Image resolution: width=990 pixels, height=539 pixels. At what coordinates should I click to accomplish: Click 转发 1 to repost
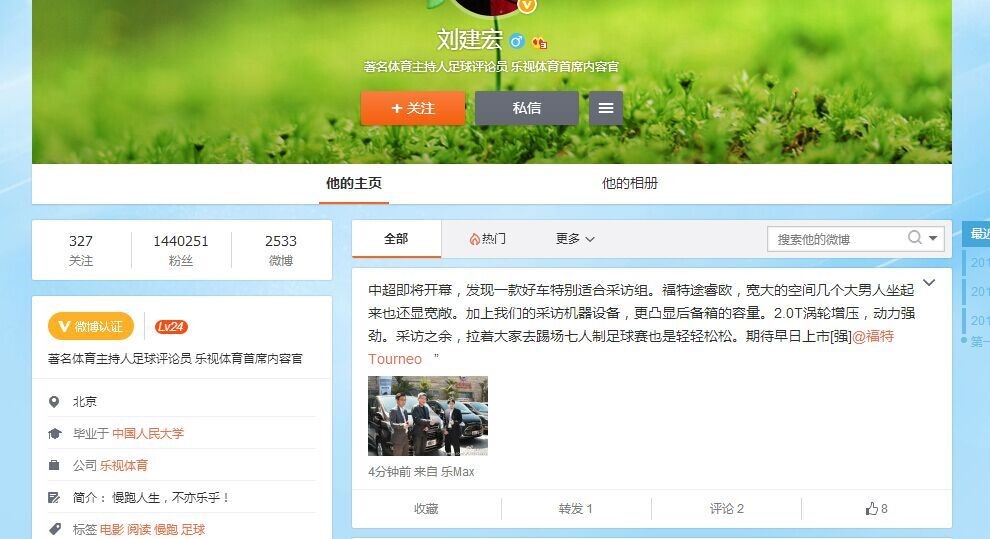pos(576,509)
